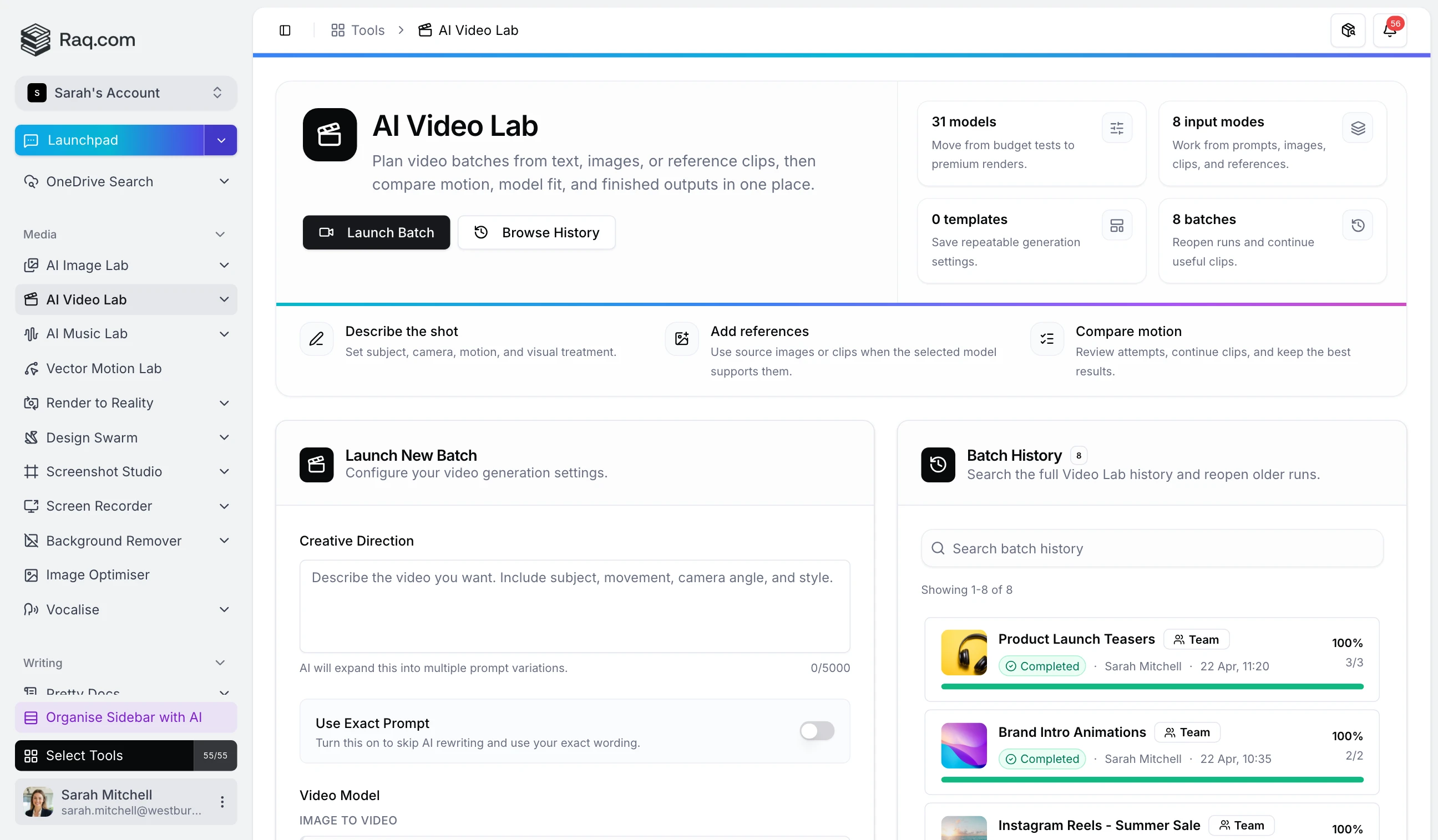Image resolution: width=1438 pixels, height=840 pixels.
Task: Open Vector Motion Lab from the sidebar
Action: point(104,368)
